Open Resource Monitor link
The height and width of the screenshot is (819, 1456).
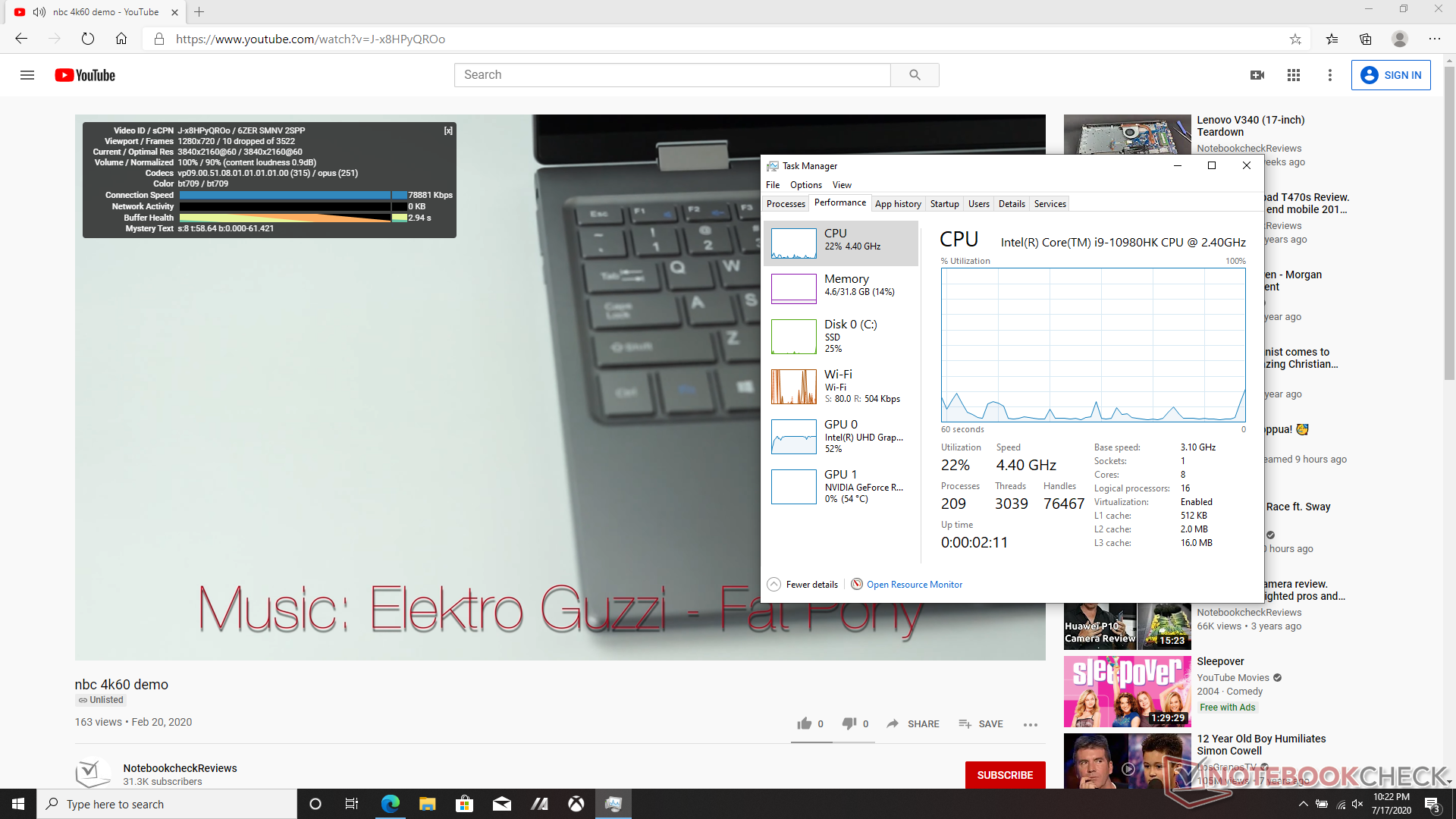(914, 584)
